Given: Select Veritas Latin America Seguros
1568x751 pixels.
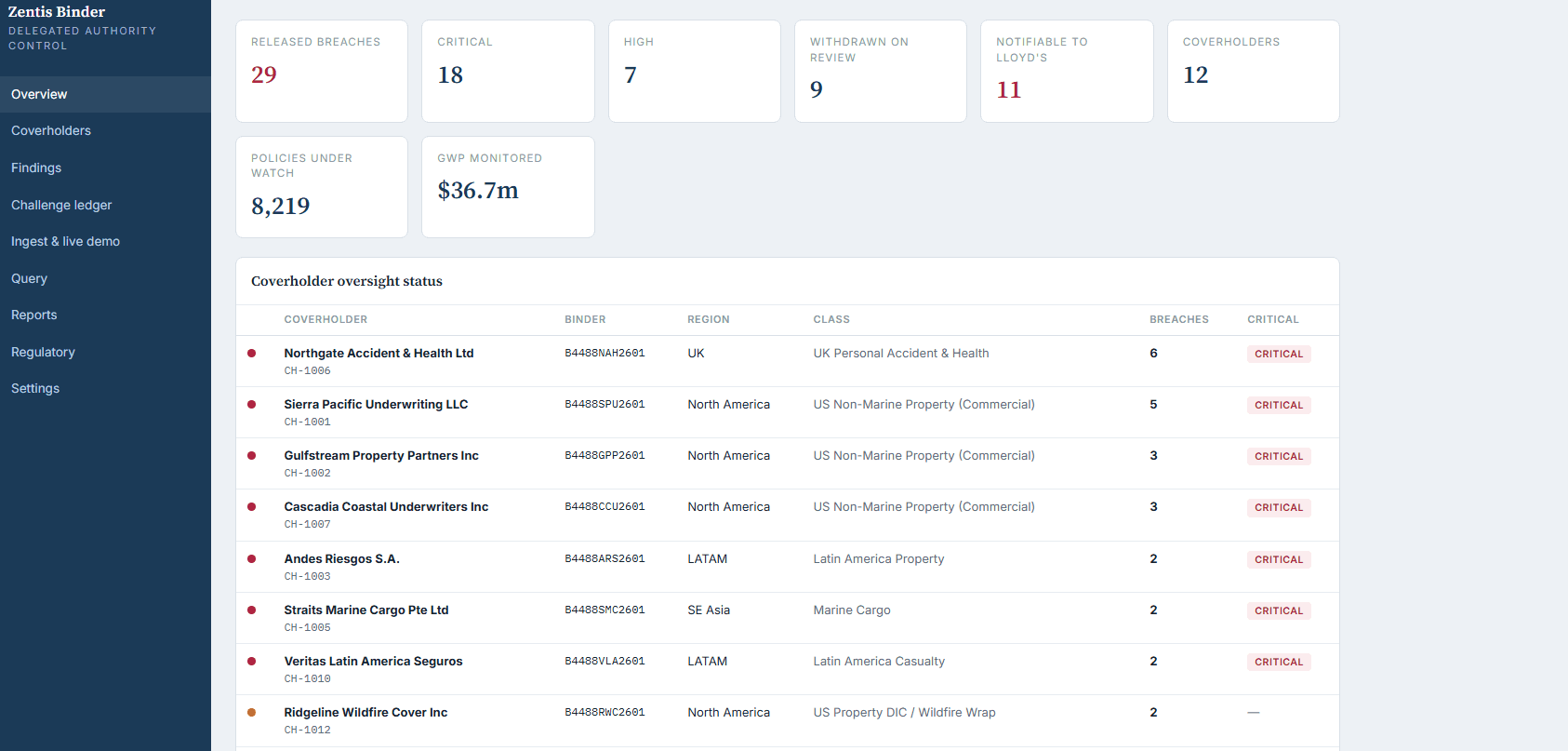Looking at the screenshot, I should [373, 662].
